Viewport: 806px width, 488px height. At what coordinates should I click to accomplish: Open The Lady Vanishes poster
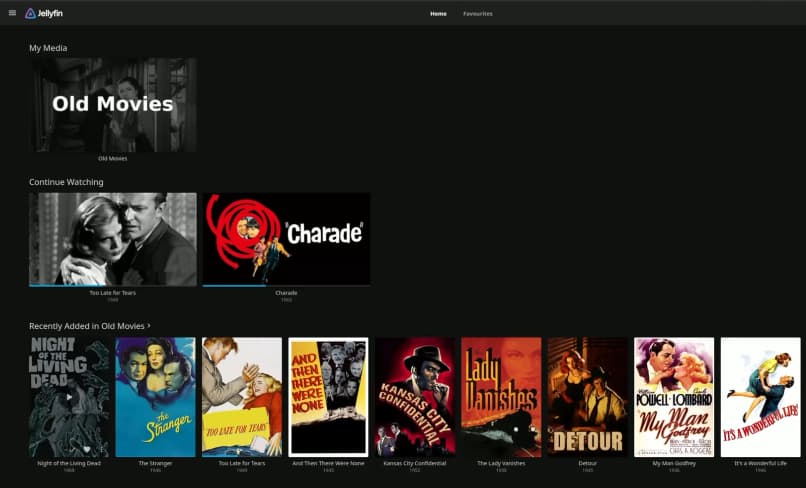pyautogui.click(x=501, y=397)
